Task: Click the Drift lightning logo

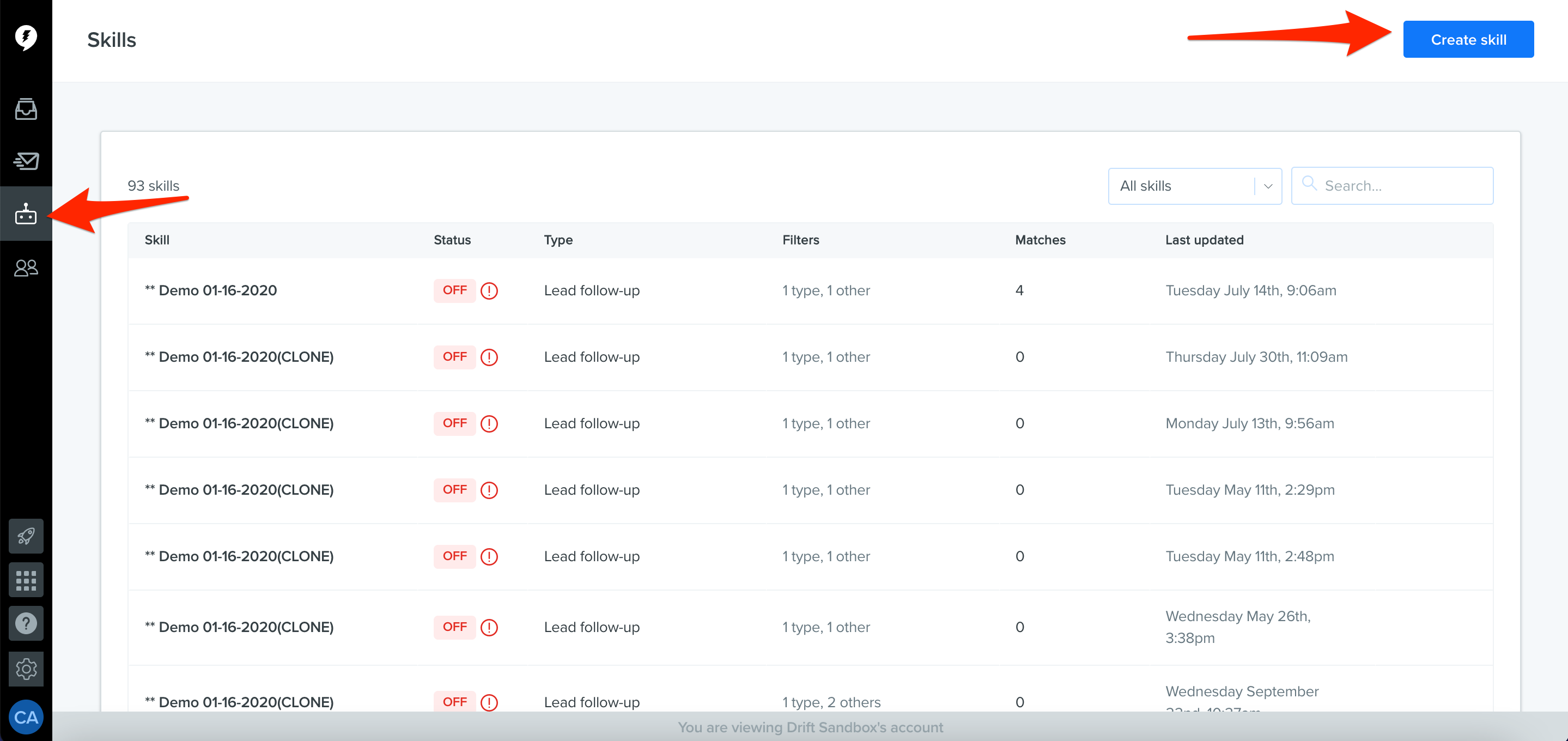Action: click(x=26, y=38)
